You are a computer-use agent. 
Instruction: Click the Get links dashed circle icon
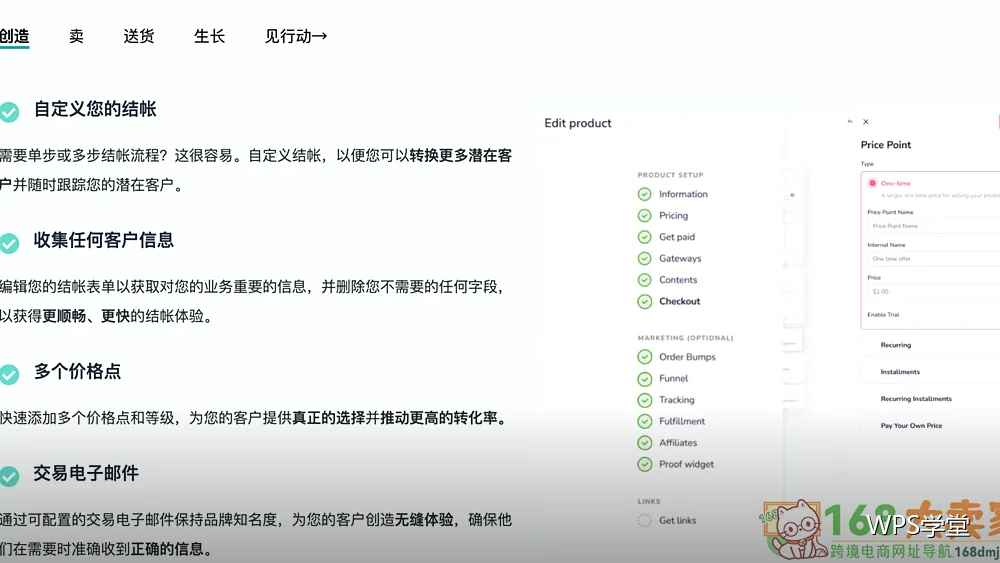644,520
